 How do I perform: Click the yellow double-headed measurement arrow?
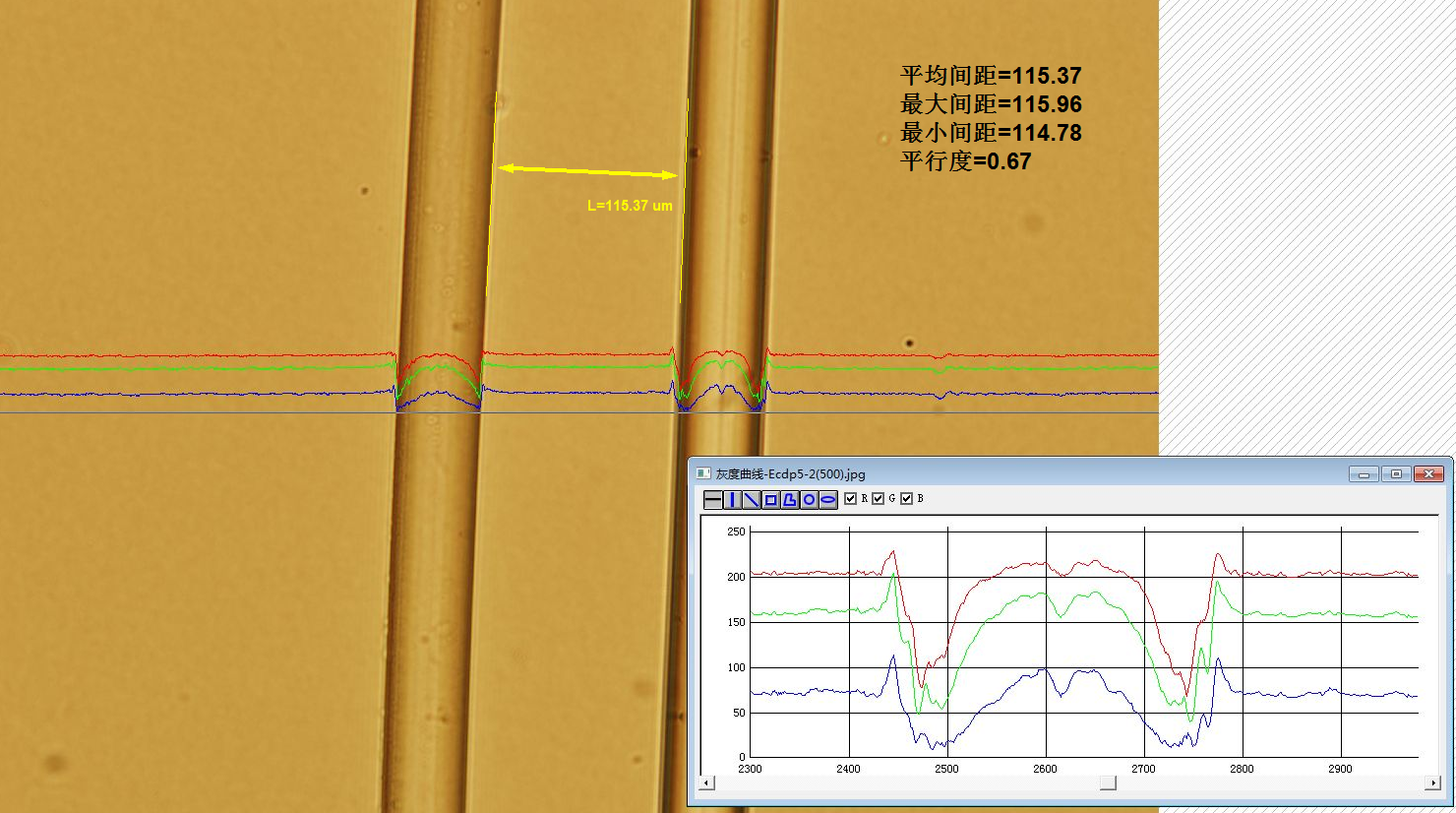point(587,172)
